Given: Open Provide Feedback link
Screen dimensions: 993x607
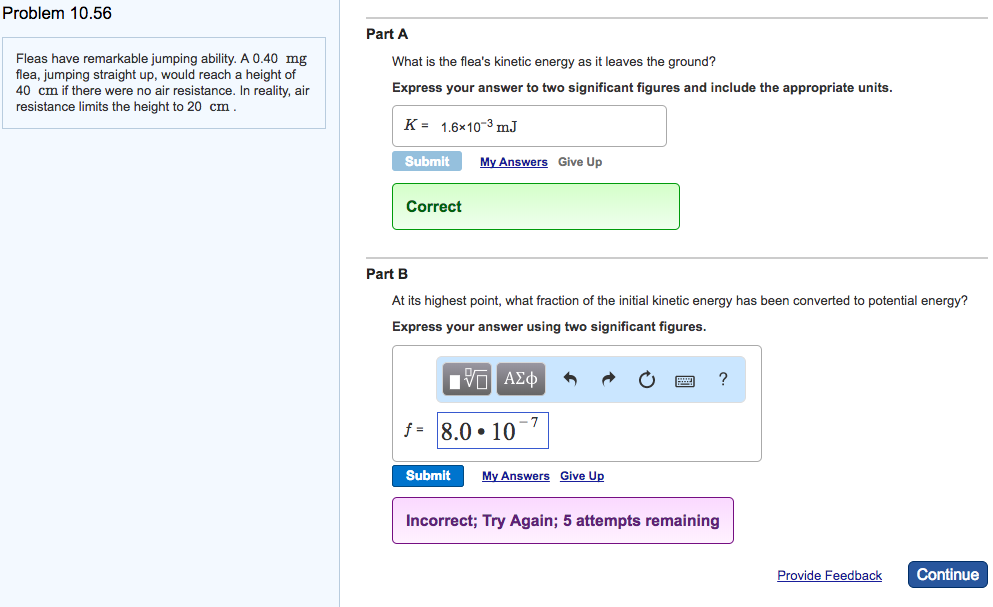Looking at the screenshot, I should 829,575.
